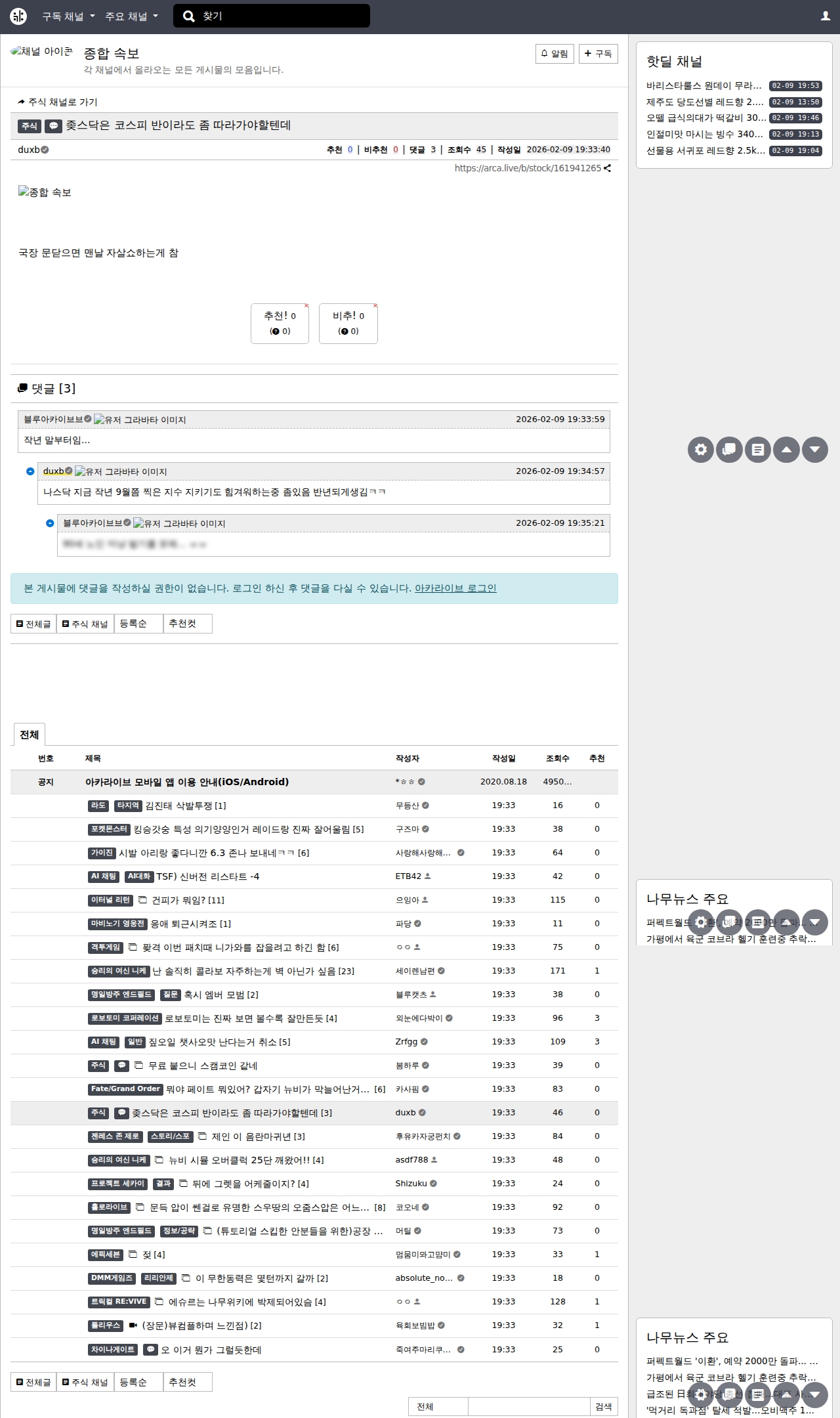Open the post TSF) 신버전 리스타트 -4

pos(207,876)
